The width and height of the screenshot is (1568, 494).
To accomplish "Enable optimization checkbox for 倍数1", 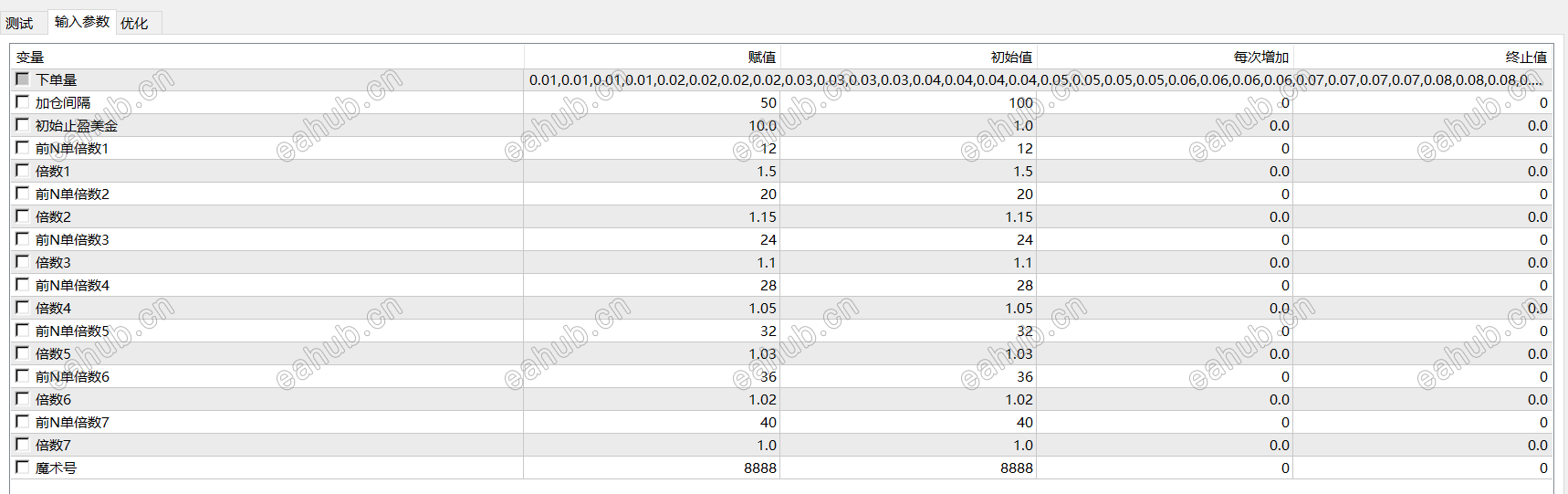I will tap(23, 171).
